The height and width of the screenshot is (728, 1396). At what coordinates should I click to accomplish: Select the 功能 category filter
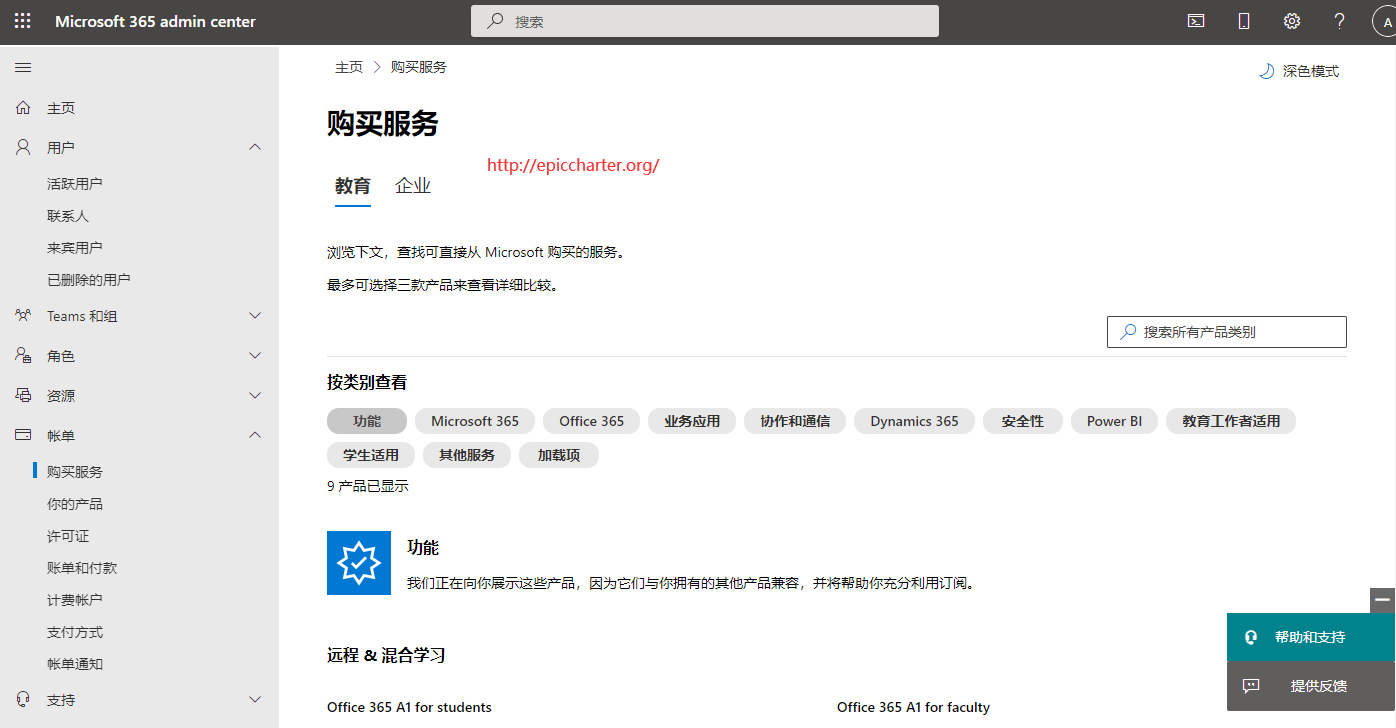pyautogui.click(x=367, y=421)
